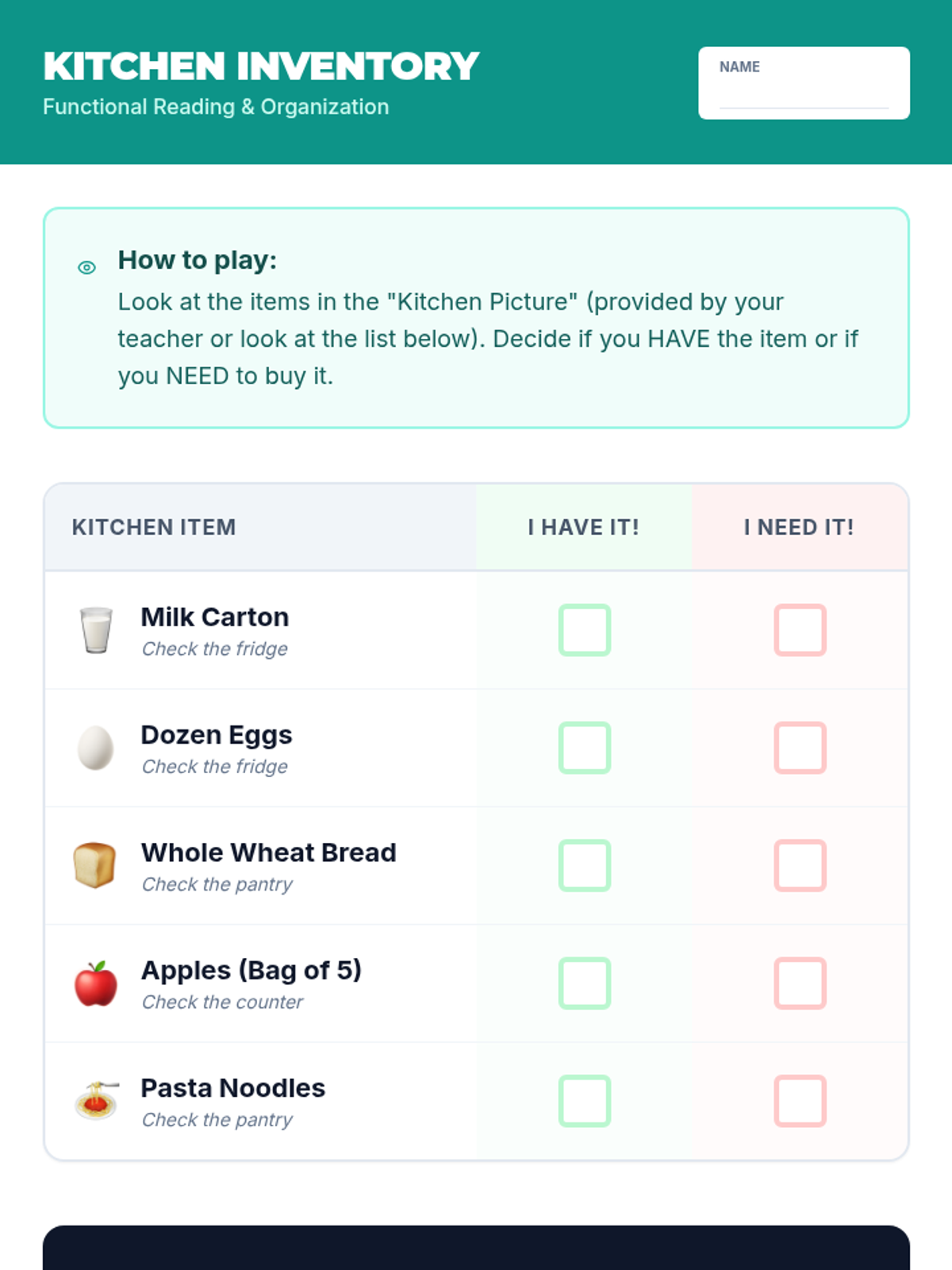This screenshot has width=952, height=1270.
Task: Click the milk glass icon
Action: tap(96, 630)
